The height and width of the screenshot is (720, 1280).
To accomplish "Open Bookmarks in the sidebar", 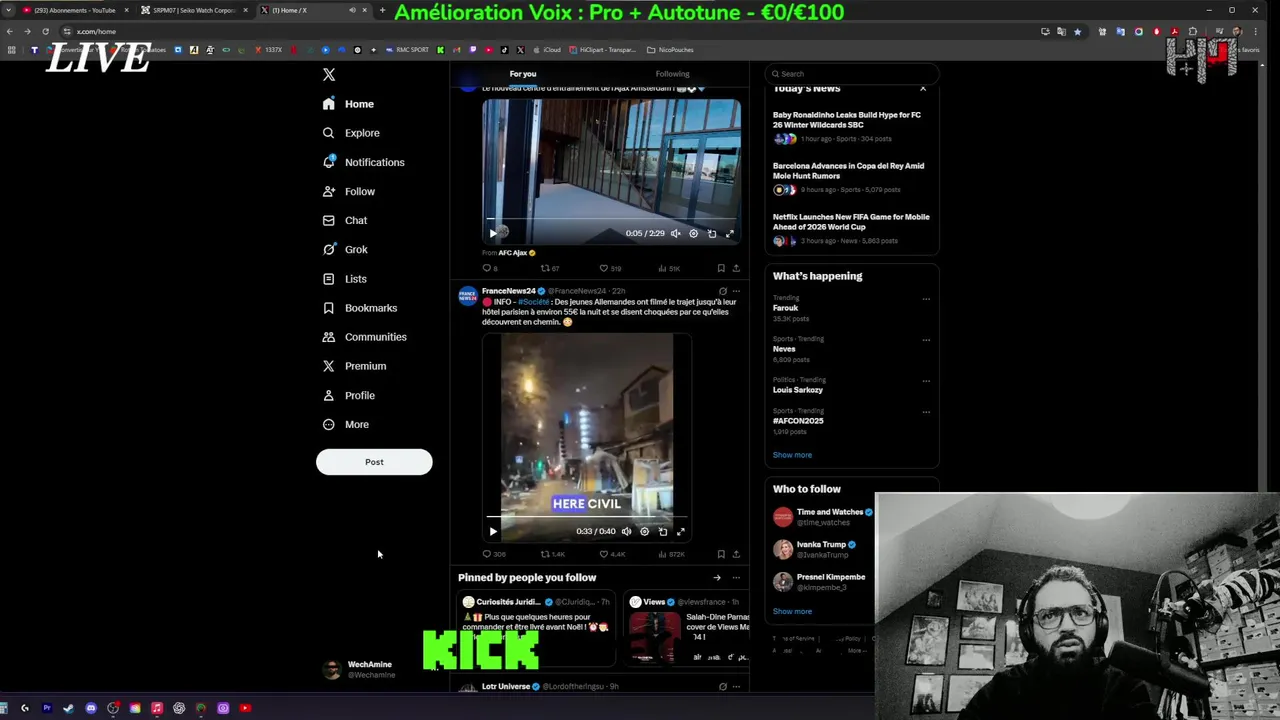I will 360,308.
